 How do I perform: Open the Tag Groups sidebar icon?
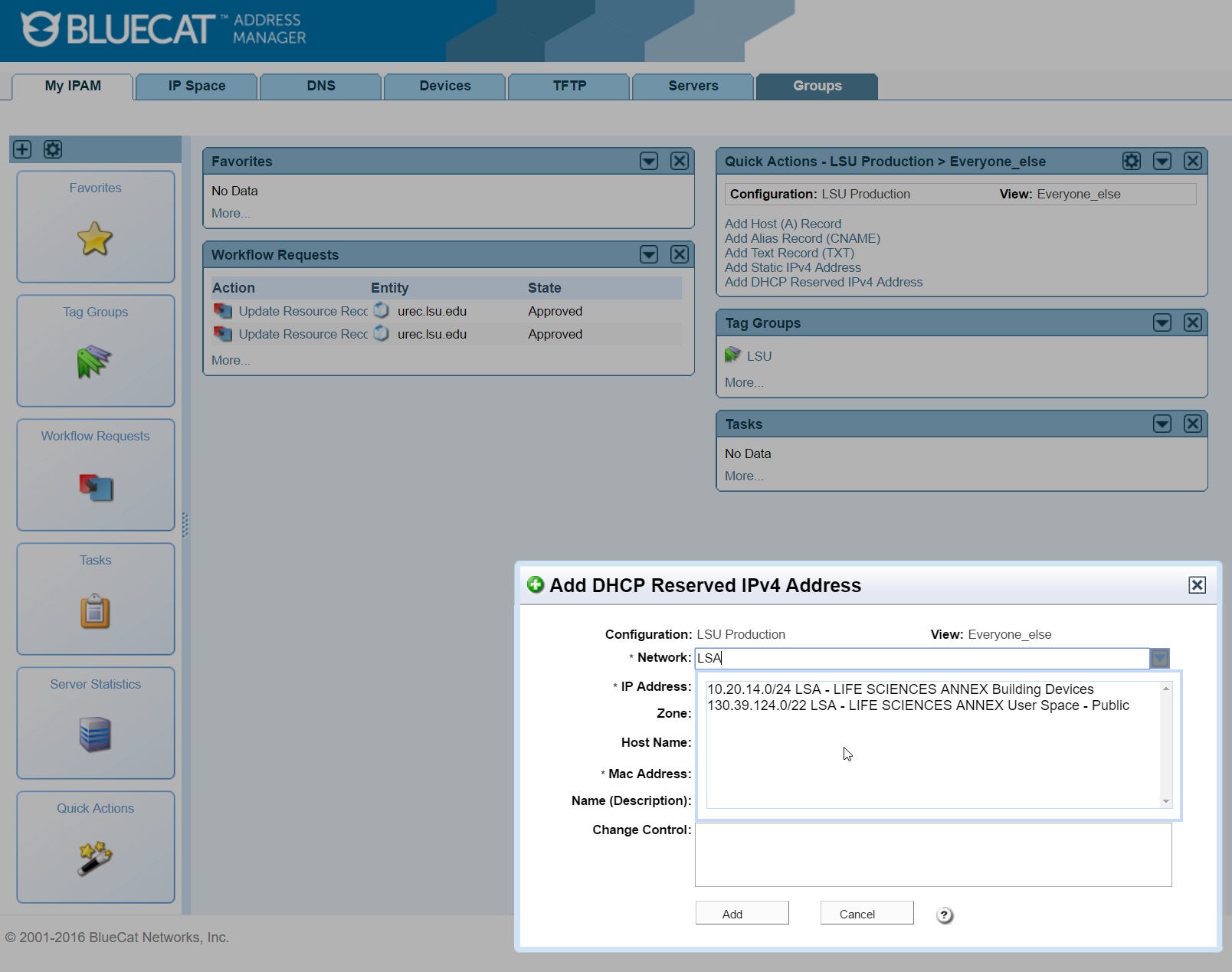click(x=95, y=362)
